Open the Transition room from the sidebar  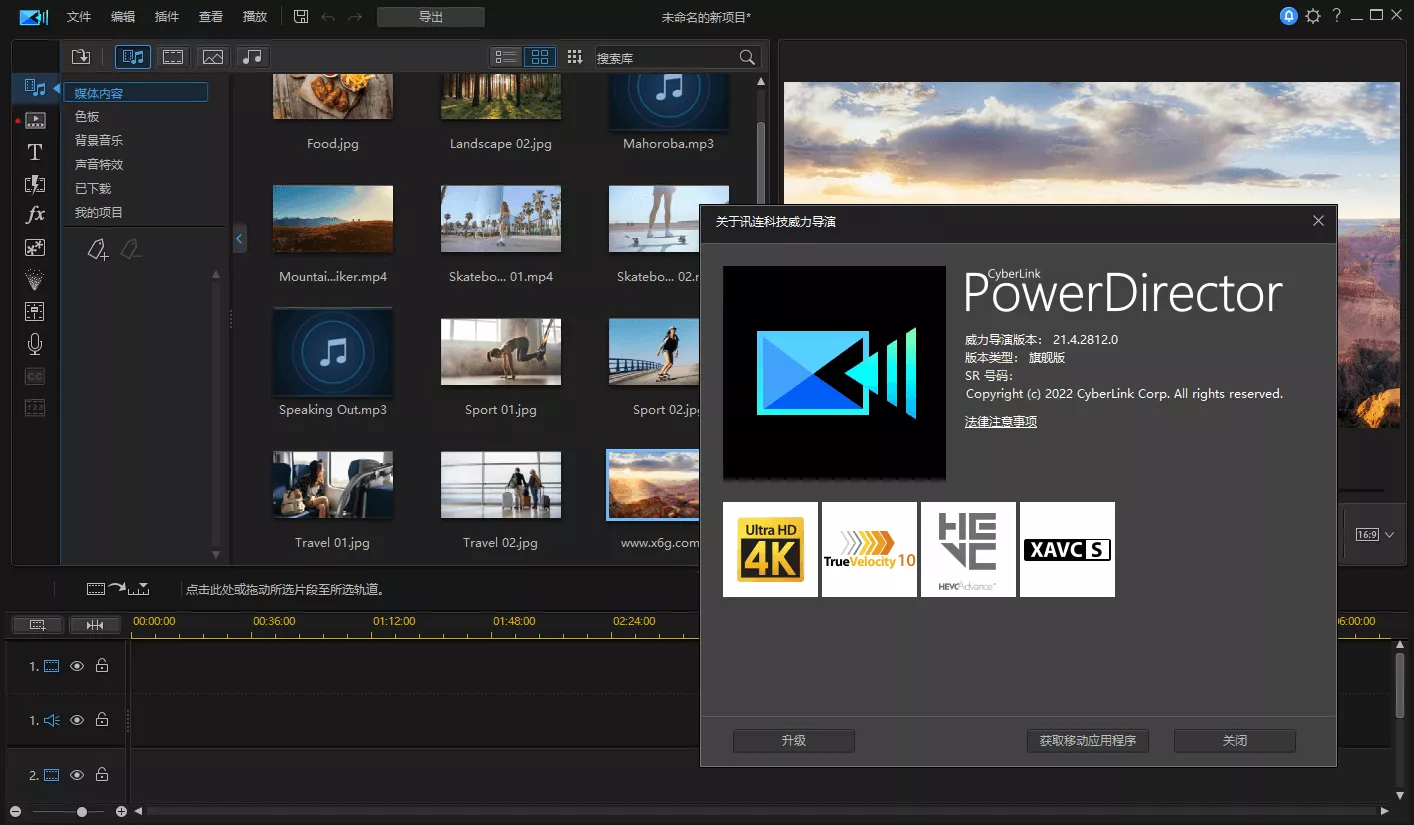[x=34, y=184]
